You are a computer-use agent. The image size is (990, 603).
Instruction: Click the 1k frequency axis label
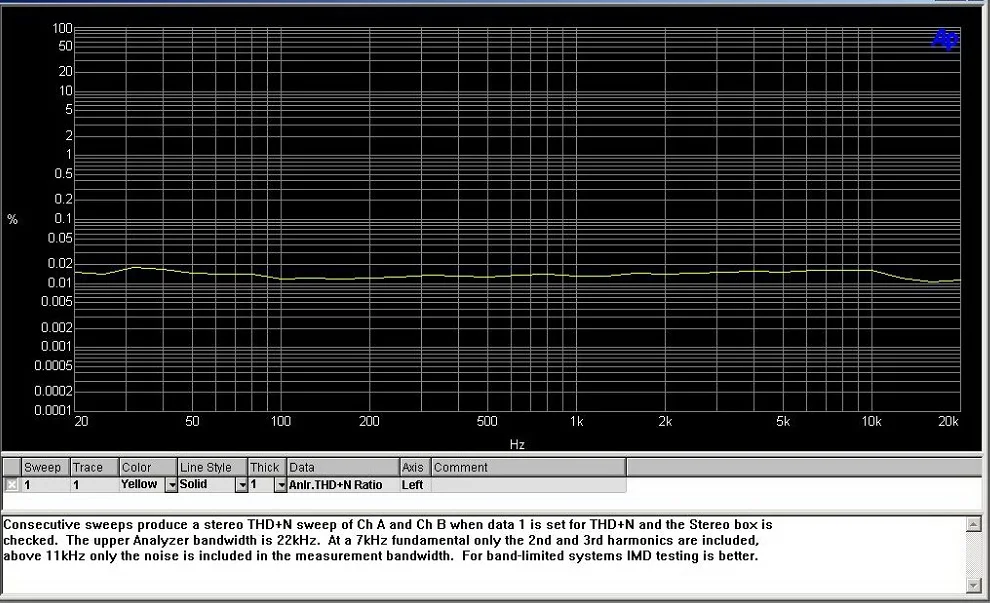pos(576,421)
